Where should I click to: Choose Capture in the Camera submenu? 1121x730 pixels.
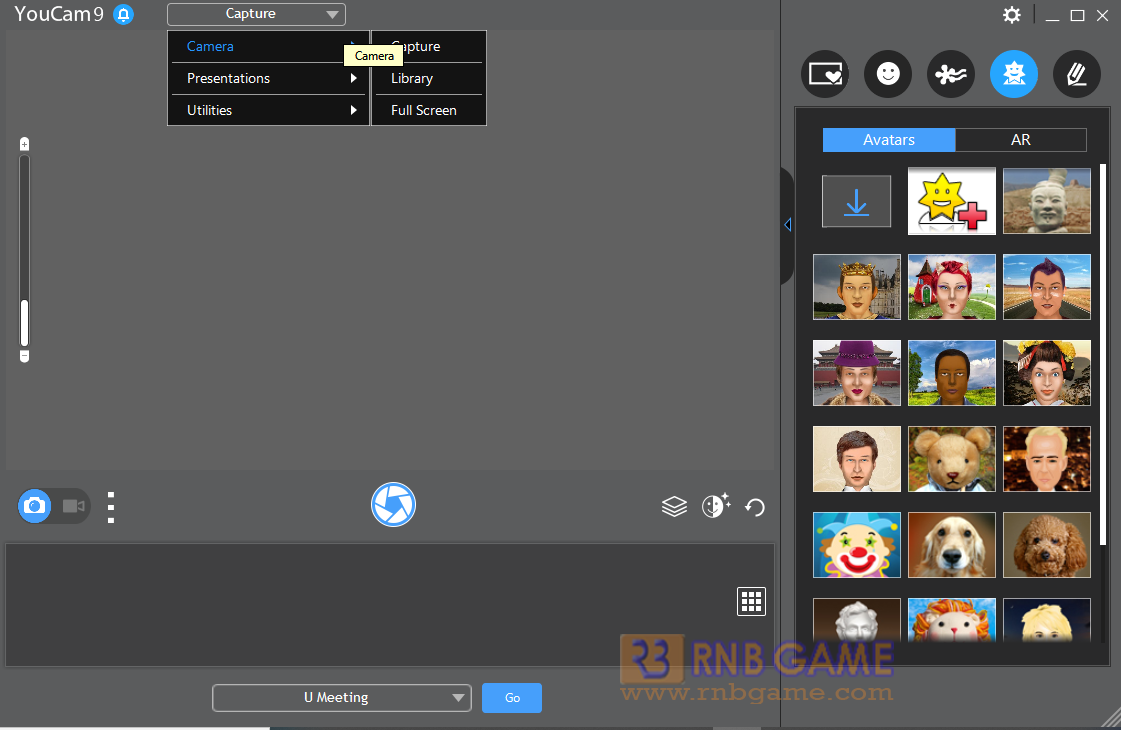pos(429,46)
